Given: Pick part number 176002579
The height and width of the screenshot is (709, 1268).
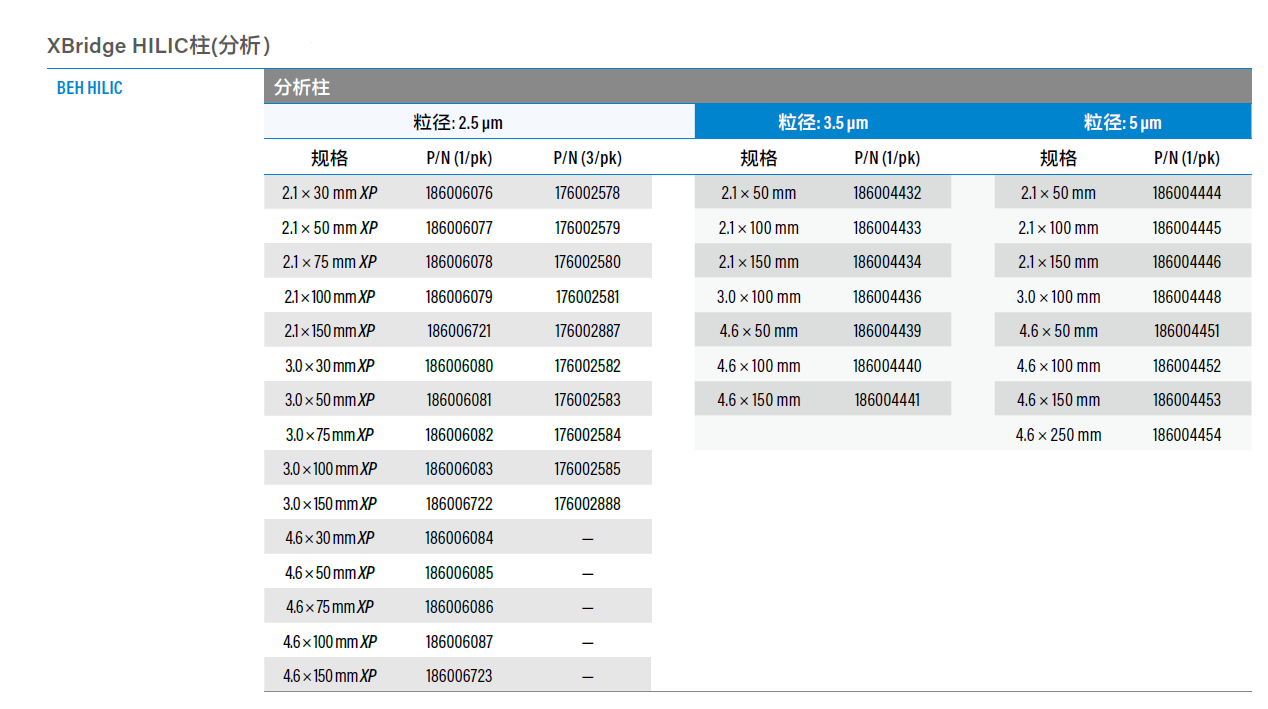Looking at the screenshot, I should coord(587,228).
